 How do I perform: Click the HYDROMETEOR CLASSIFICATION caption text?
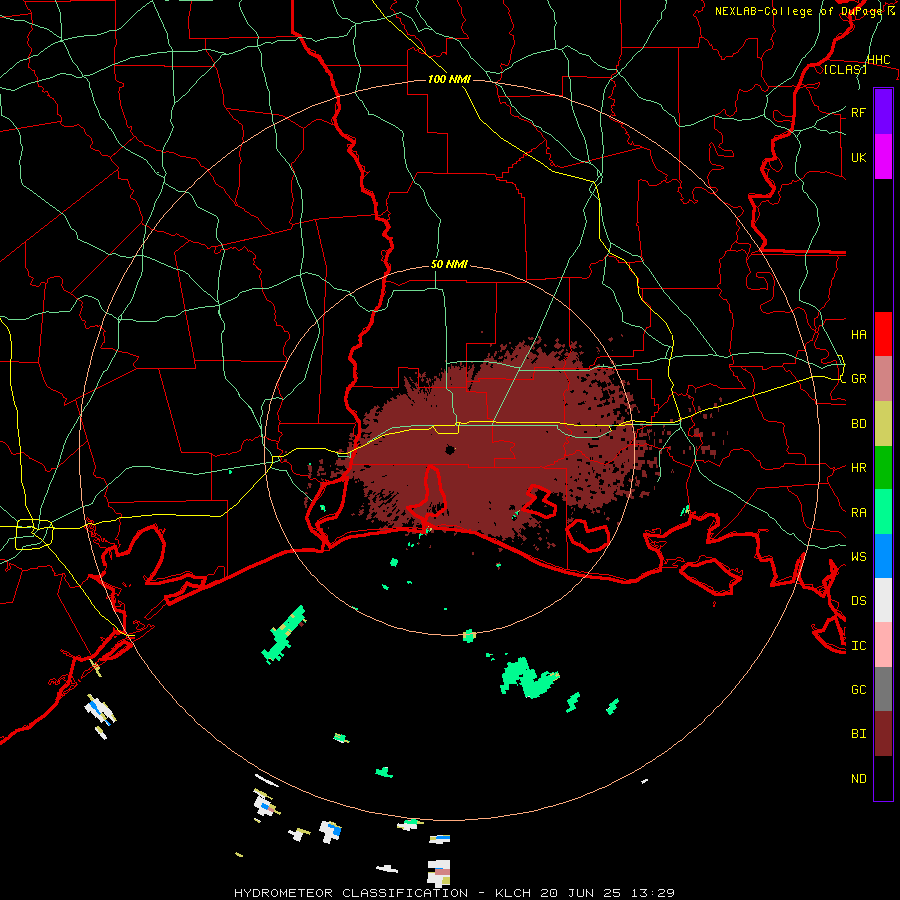coord(351,893)
